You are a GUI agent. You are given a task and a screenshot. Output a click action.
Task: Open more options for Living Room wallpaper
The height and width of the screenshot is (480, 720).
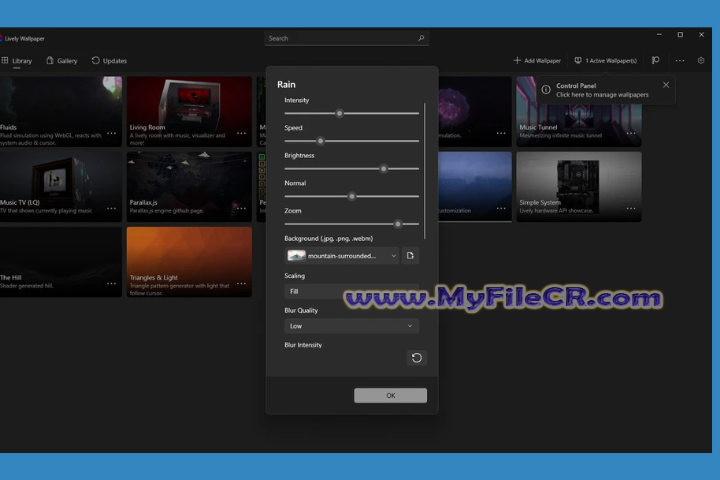pos(241,133)
